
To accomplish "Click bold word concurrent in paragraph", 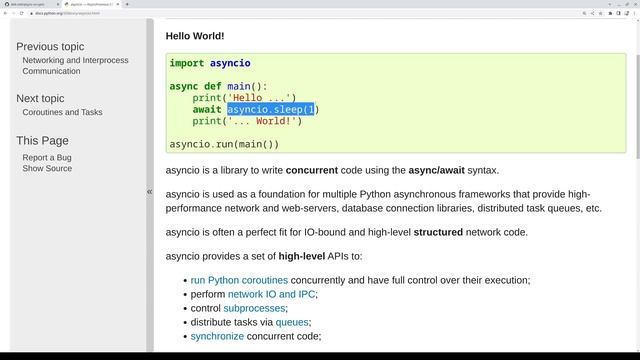I will [x=312, y=170].
